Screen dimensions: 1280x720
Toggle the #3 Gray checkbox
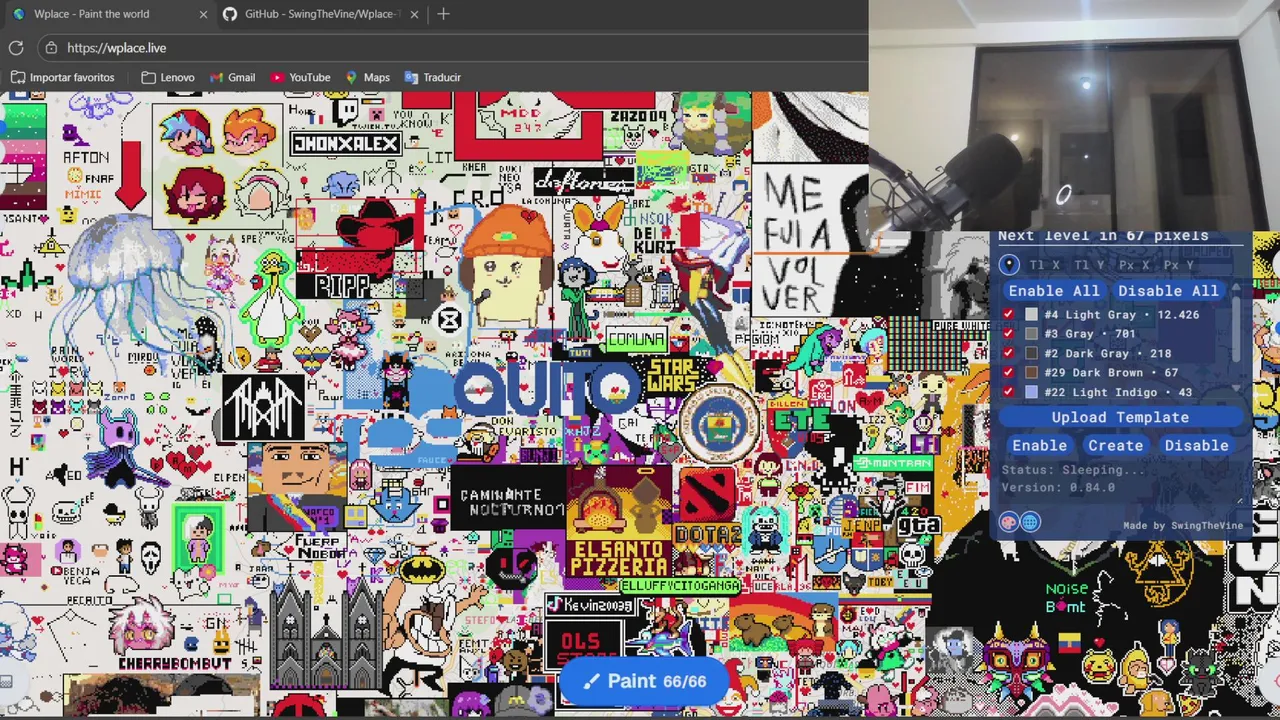click(x=1008, y=334)
